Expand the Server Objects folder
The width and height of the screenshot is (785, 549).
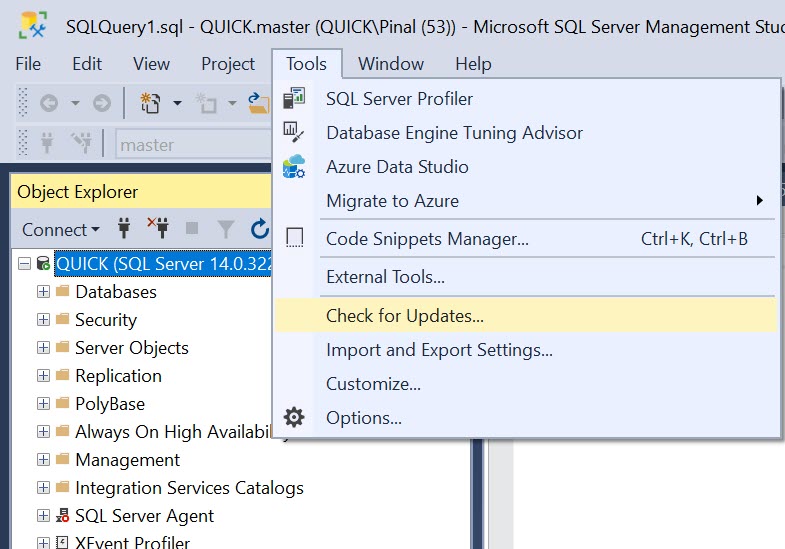pyautogui.click(x=44, y=347)
